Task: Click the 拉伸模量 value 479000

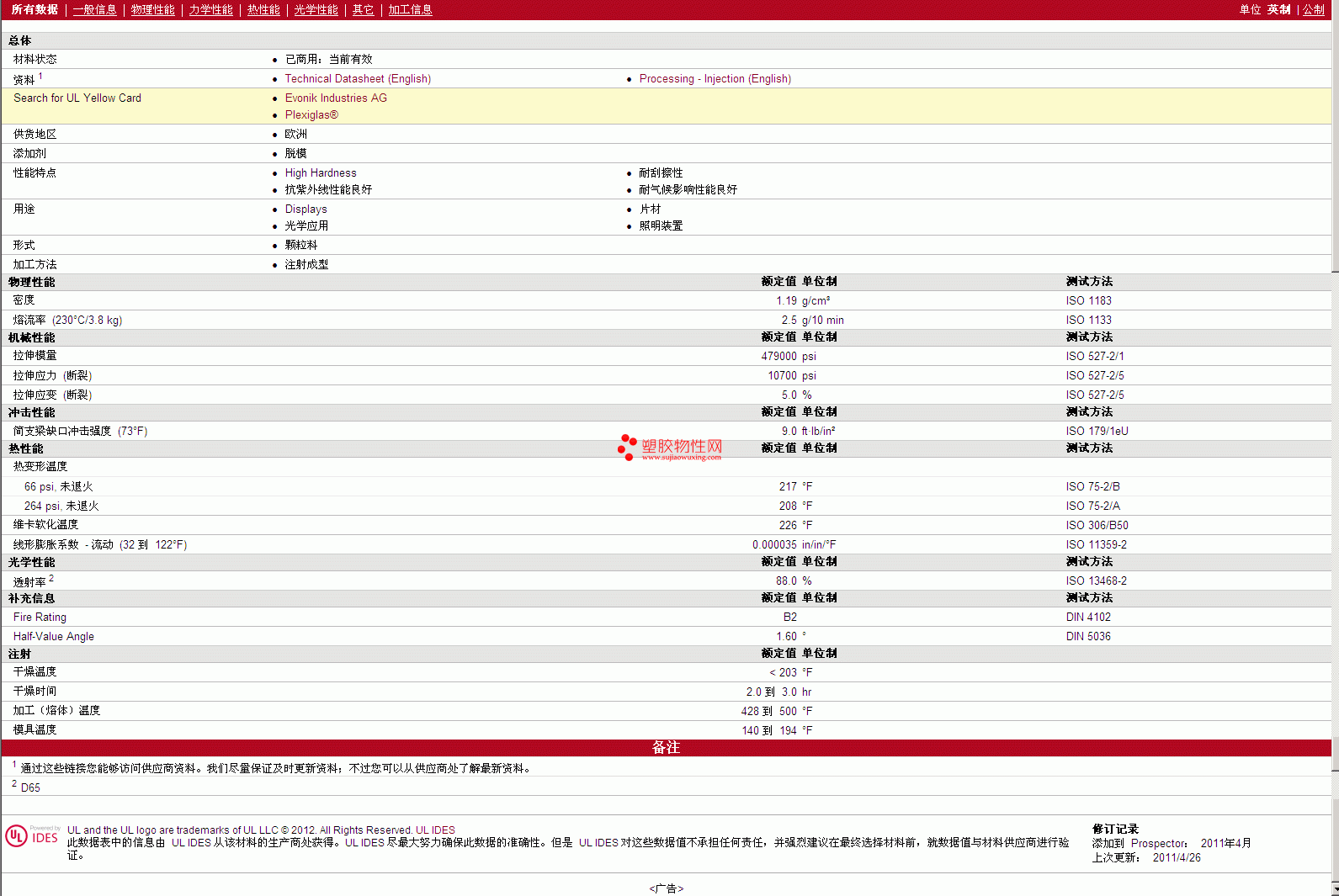Action: click(778, 356)
